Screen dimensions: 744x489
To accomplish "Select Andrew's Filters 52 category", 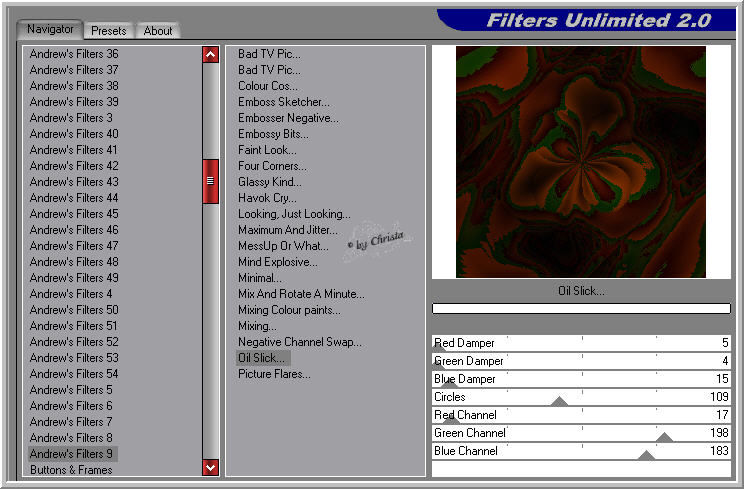I will pyautogui.click(x=74, y=342).
